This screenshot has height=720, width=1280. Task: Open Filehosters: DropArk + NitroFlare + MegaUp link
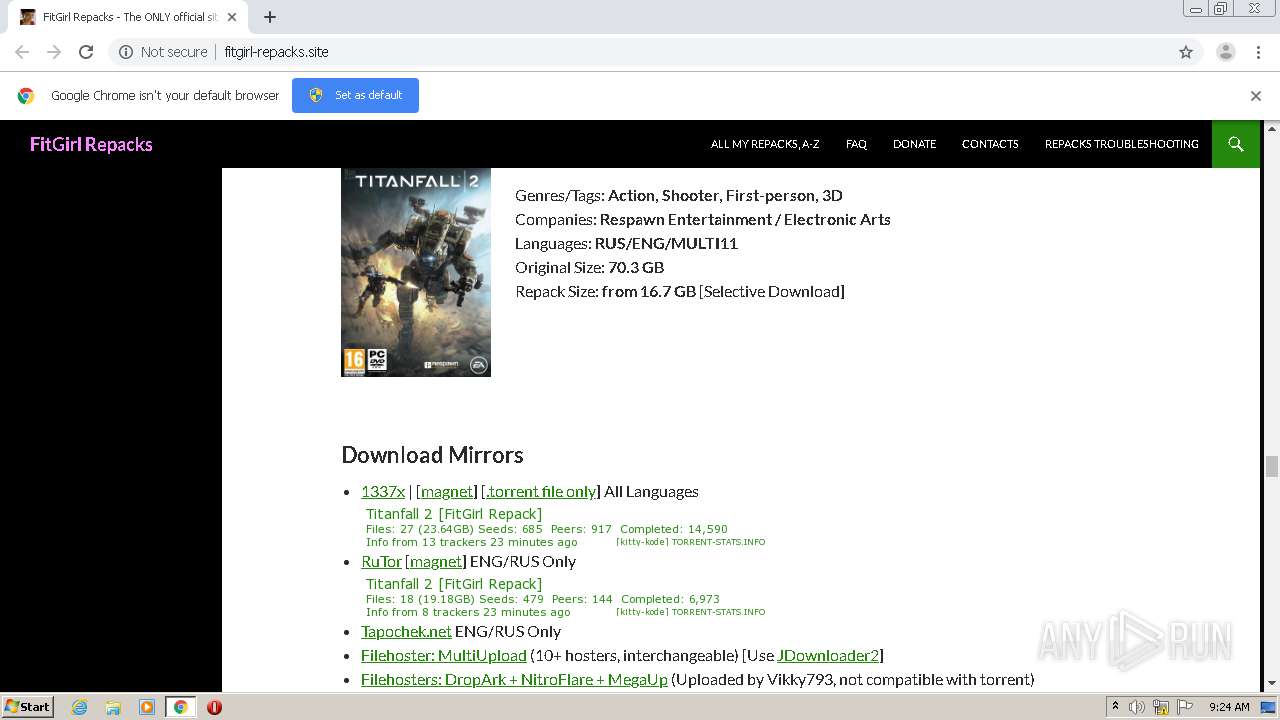(x=514, y=679)
